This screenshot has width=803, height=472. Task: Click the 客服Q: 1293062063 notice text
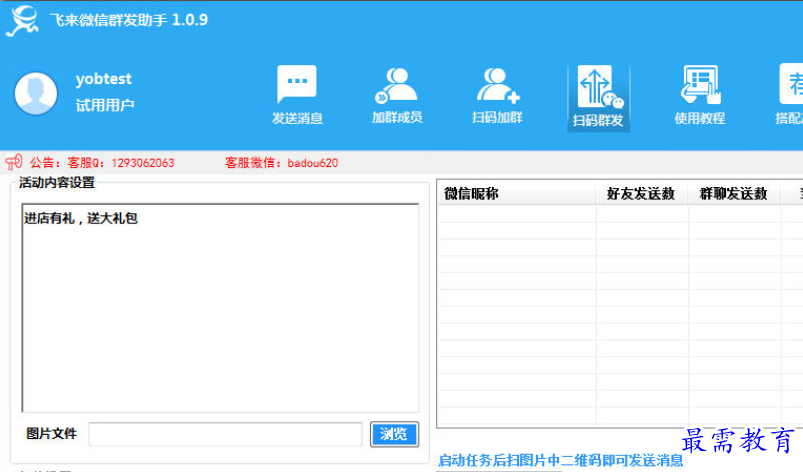[x=121, y=163]
